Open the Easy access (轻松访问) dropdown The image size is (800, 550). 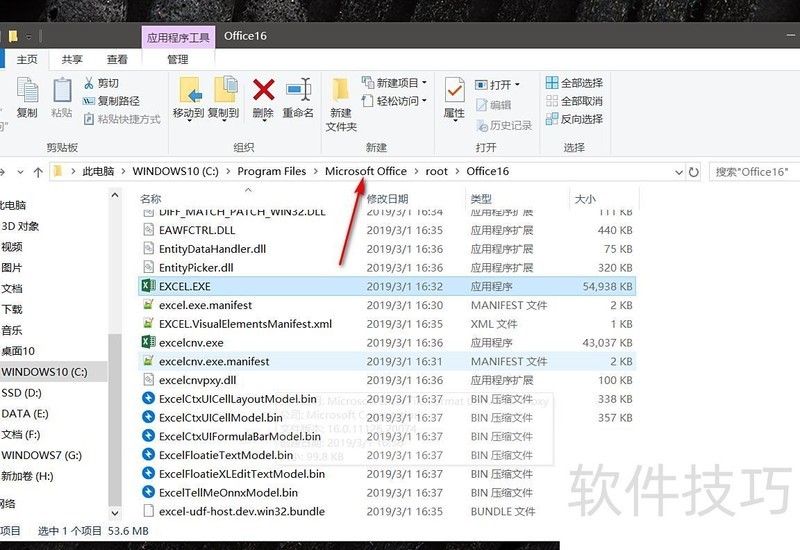pos(394,101)
